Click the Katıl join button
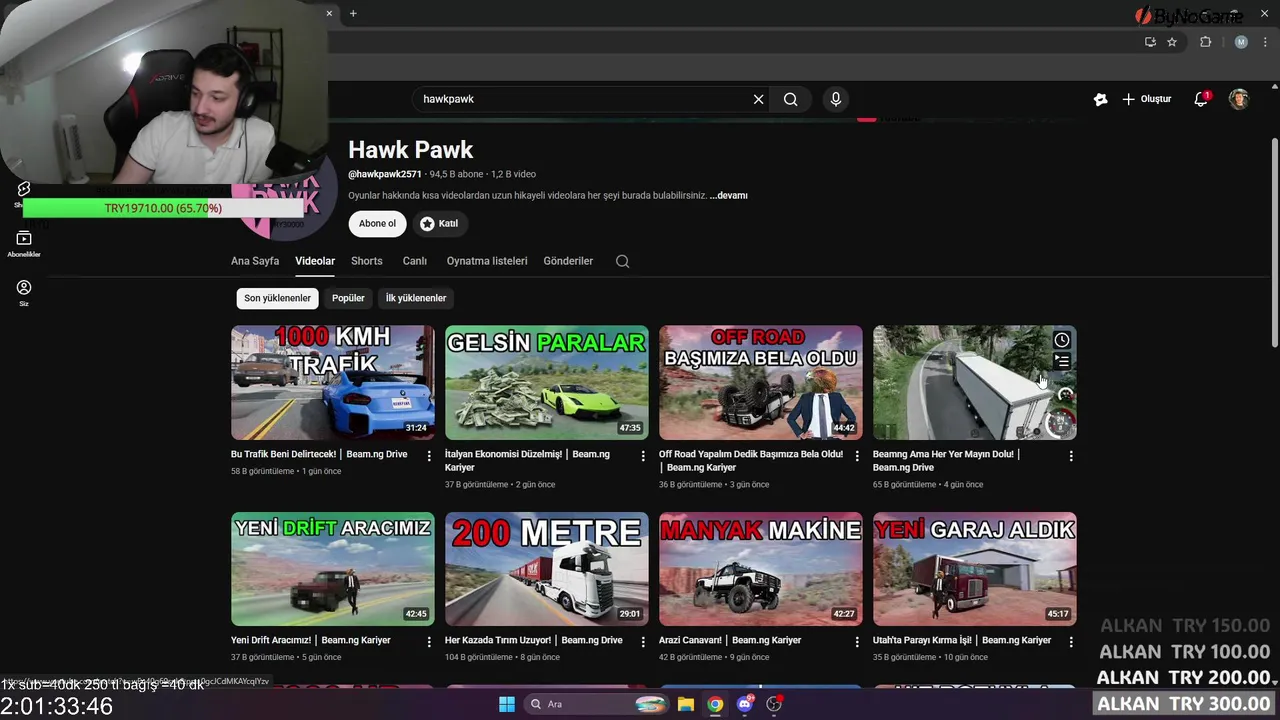Screen dimensions: 1280x720 click(440, 224)
